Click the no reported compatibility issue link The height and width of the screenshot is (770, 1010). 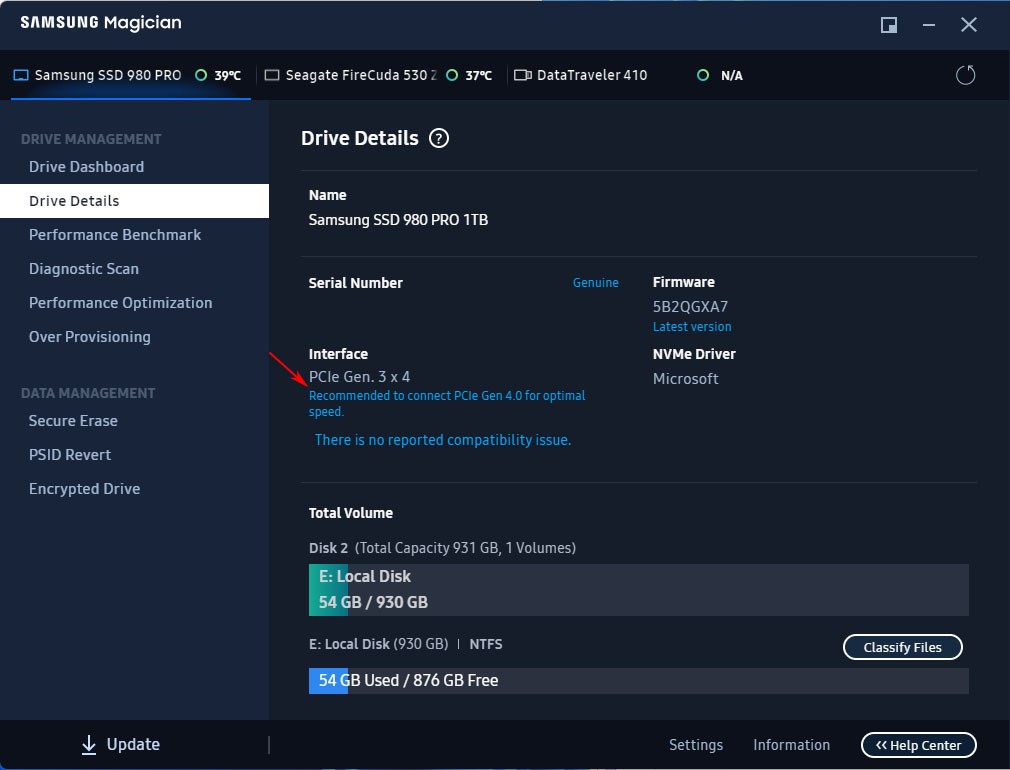click(443, 440)
